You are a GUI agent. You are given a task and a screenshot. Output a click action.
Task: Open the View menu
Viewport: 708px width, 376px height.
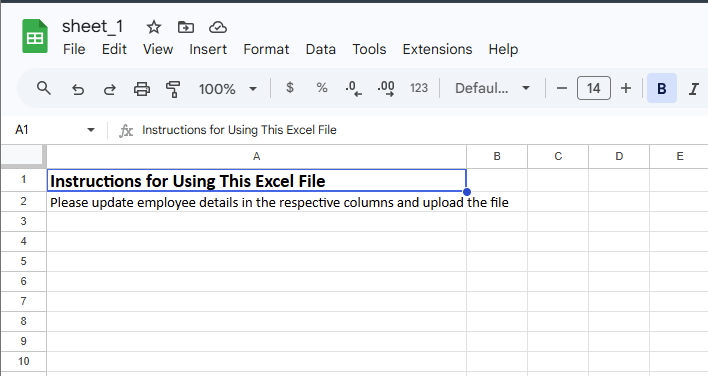point(158,49)
